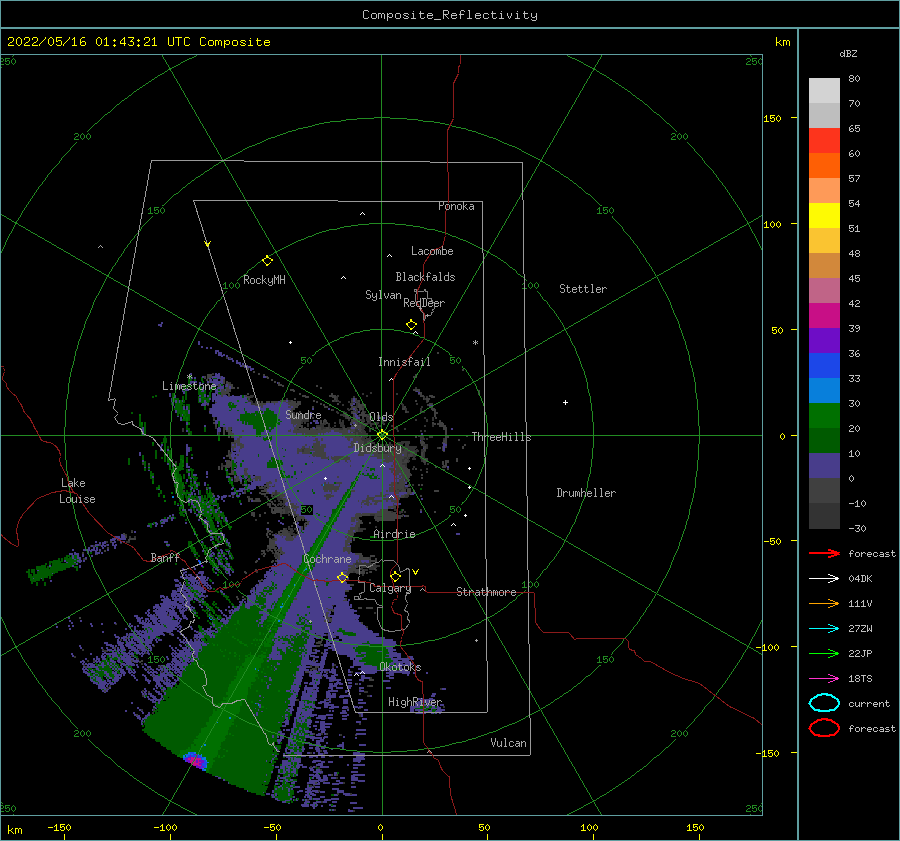Click the RockyMH label
The image size is (900, 841).
coord(264,280)
